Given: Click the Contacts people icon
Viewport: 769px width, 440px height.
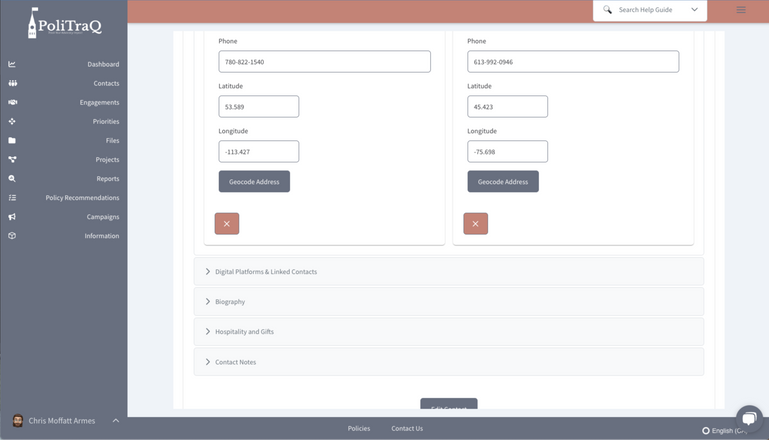Looking at the screenshot, I should coord(12,83).
